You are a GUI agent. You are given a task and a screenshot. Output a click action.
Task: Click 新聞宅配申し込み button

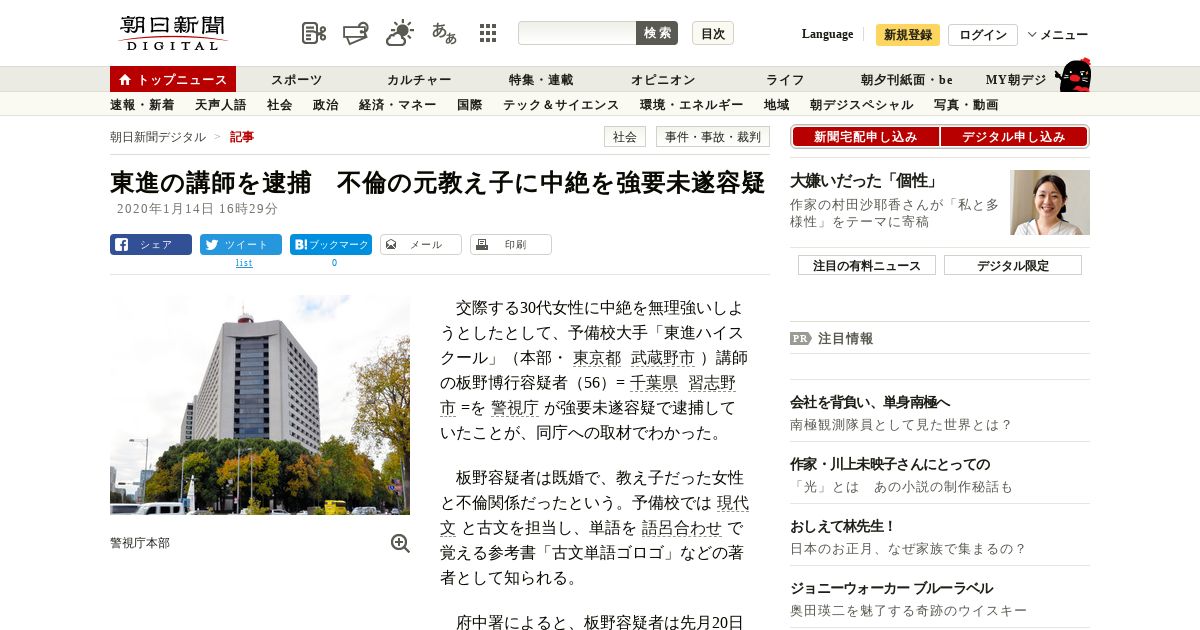pyautogui.click(x=865, y=137)
